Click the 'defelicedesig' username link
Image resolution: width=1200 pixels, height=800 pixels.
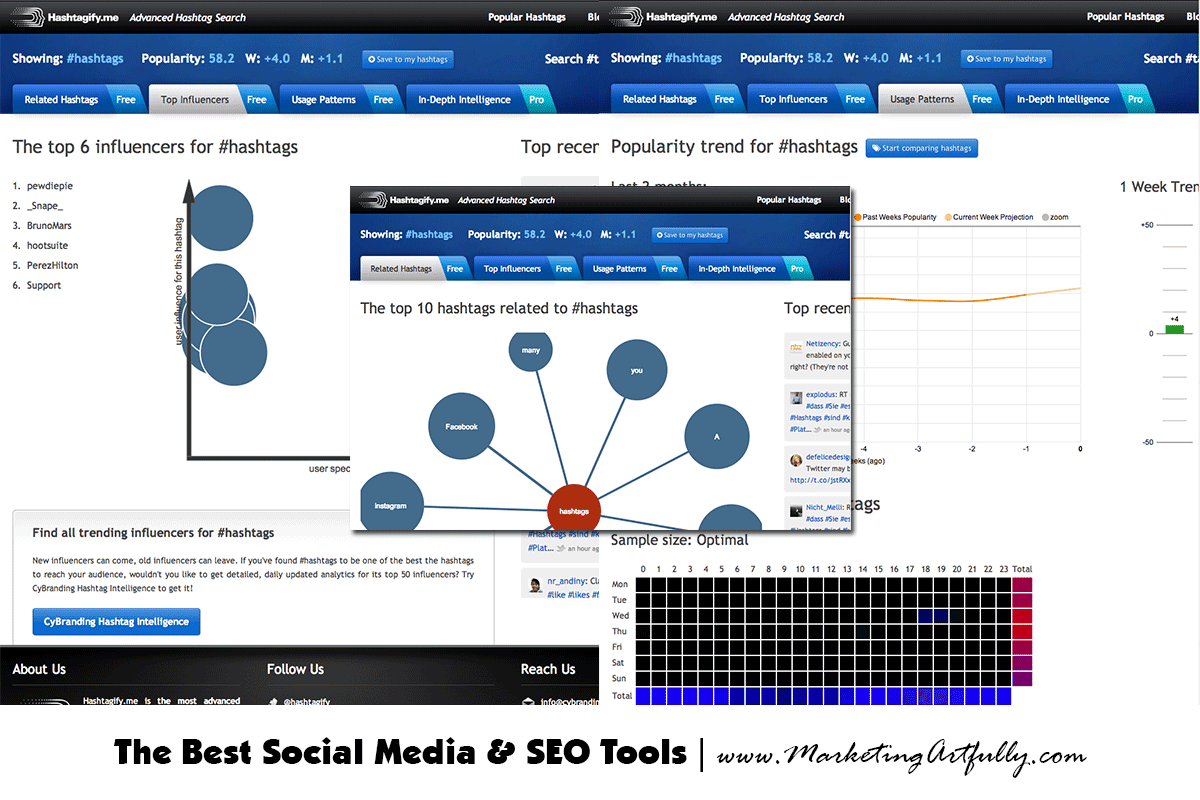[x=828, y=456]
